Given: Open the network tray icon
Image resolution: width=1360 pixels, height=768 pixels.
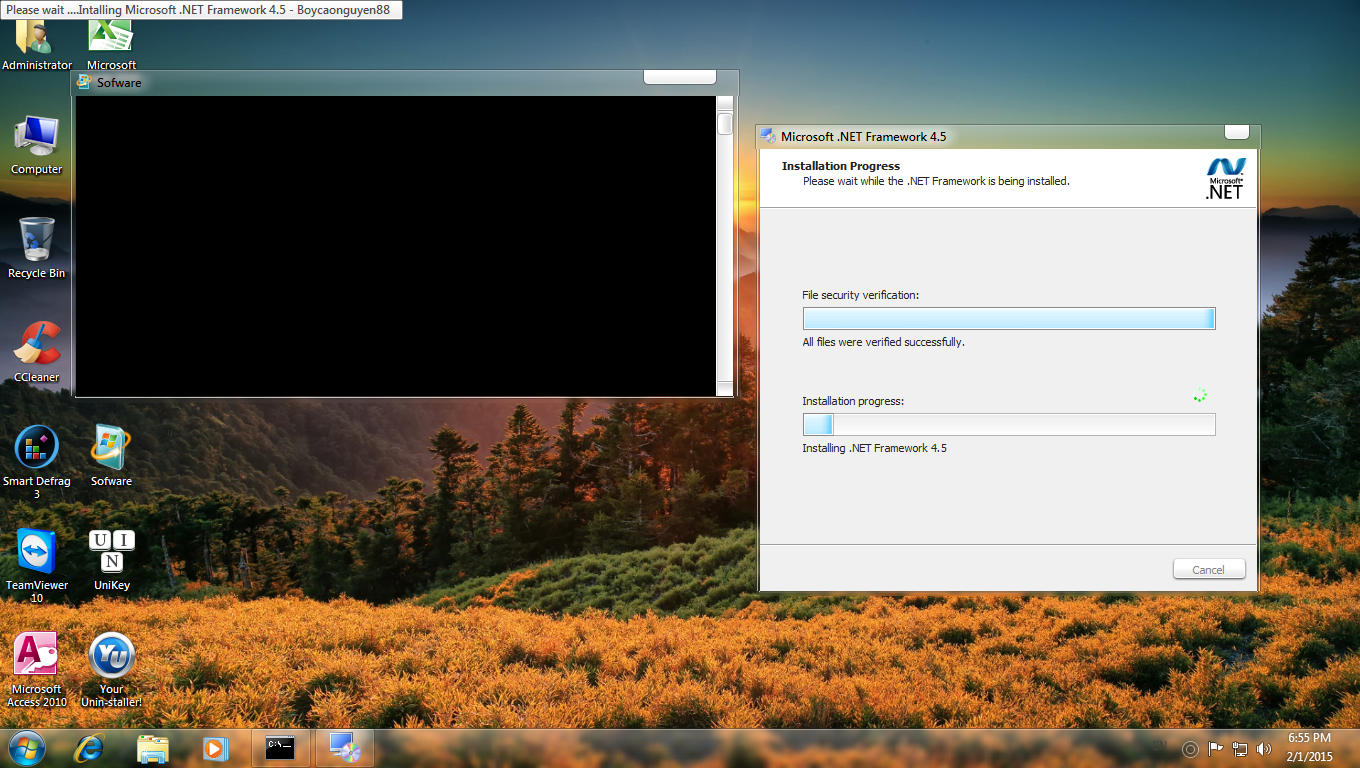Looking at the screenshot, I should click(x=1240, y=749).
